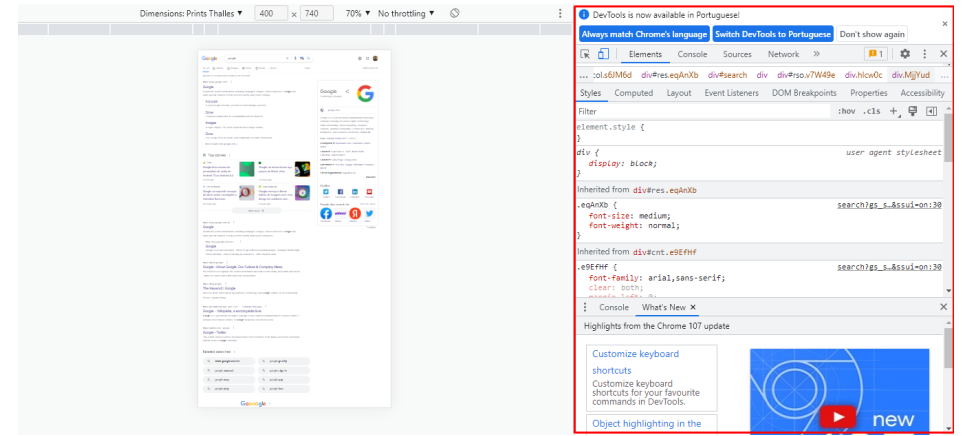Open DevTools settings gear
The height and width of the screenshot is (436, 967).
[x=905, y=54]
